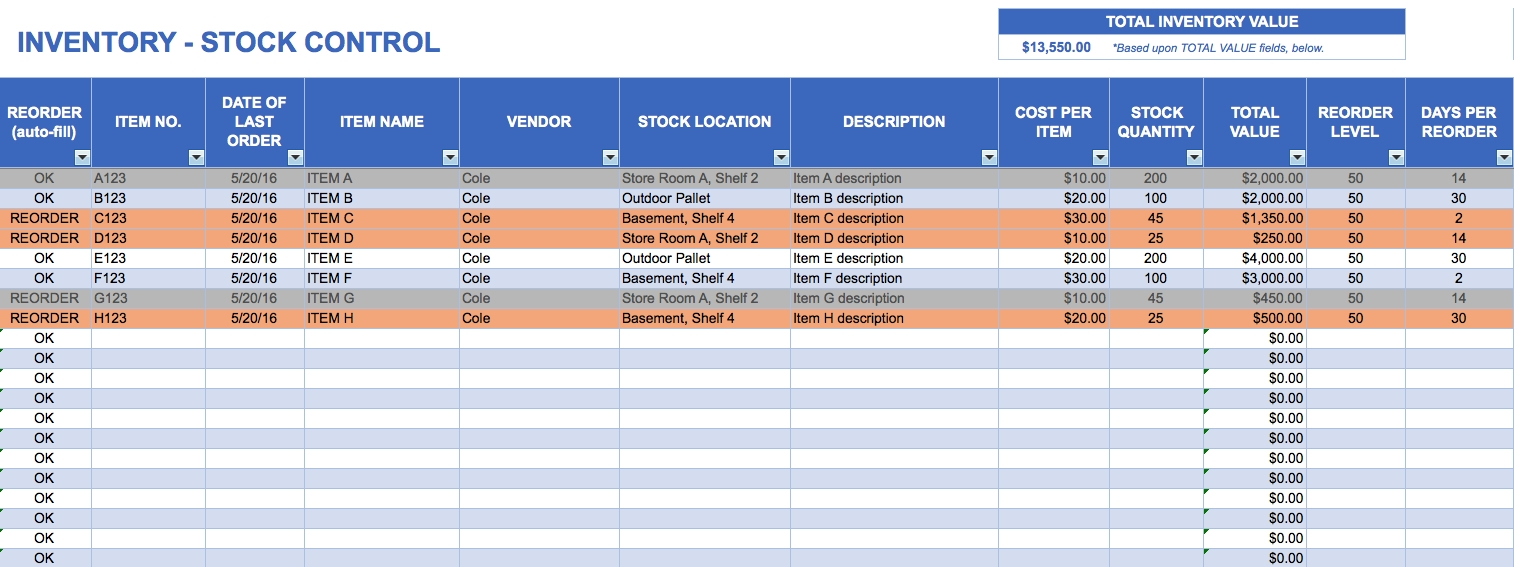This screenshot has width=1514, height=567.
Task: Open the ITEM NAME filter dropdown
Action: pos(450,157)
